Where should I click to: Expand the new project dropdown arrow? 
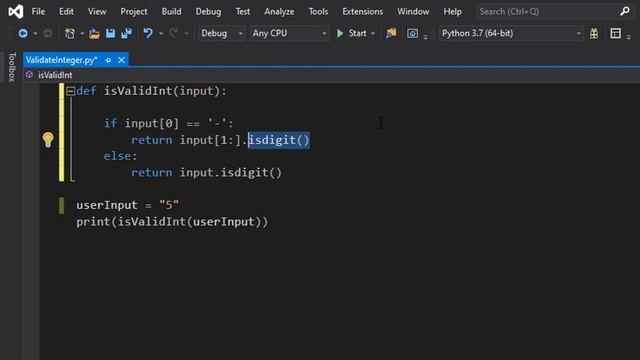(82, 33)
